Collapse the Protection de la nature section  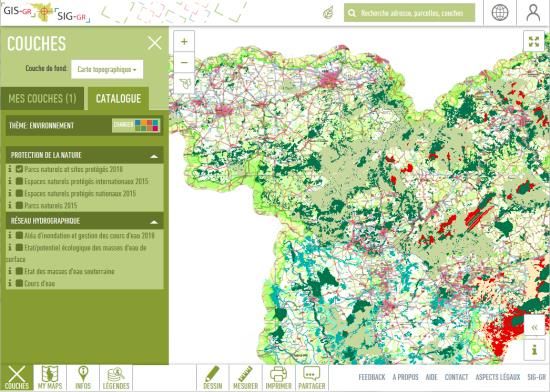tap(154, 156)
